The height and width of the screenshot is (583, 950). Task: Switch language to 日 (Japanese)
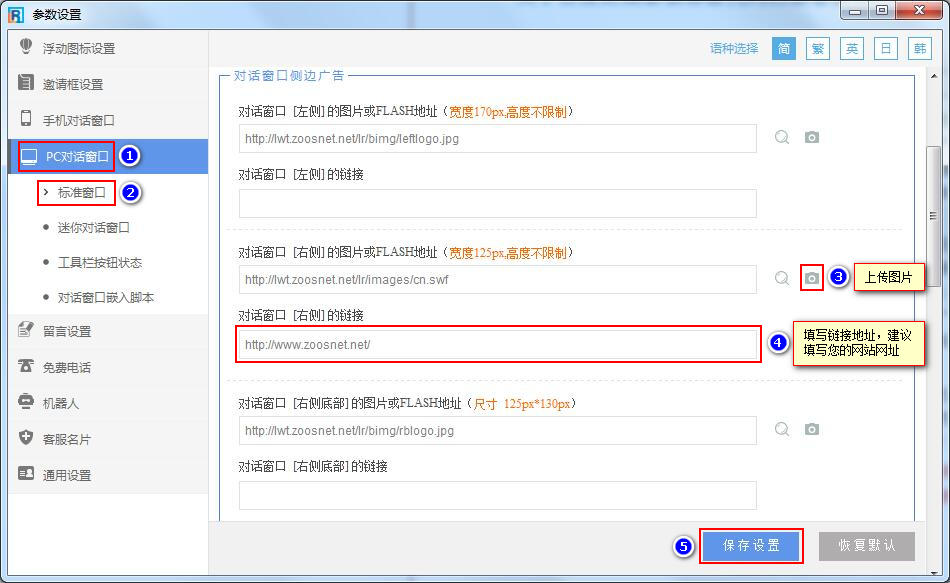(x=885, y=48)
